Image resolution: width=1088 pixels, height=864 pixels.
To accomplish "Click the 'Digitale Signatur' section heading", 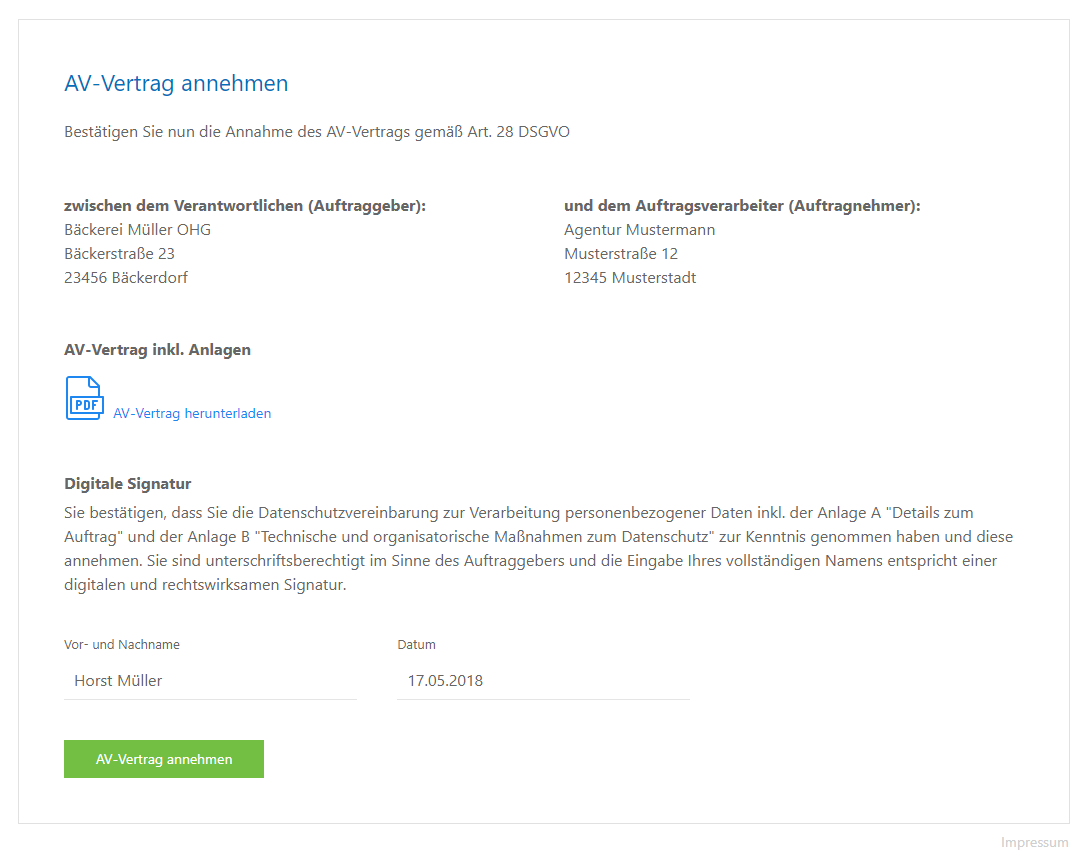I will (128, 484).
